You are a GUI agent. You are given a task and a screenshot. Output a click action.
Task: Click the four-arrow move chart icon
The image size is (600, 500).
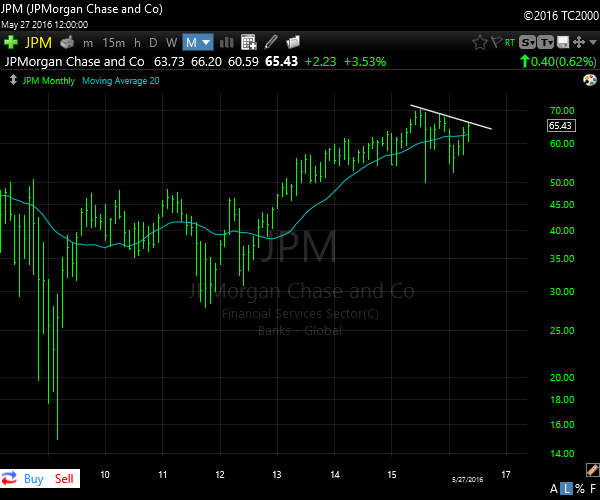click(579, 42)
